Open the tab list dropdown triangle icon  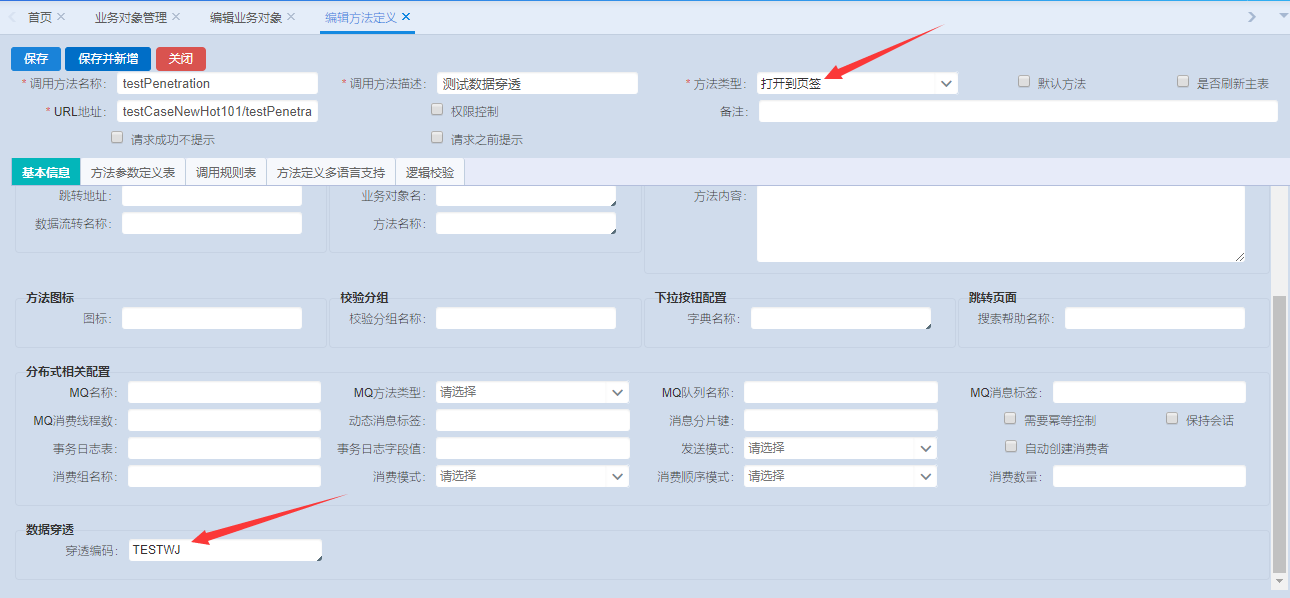(x=1283, y=17)
